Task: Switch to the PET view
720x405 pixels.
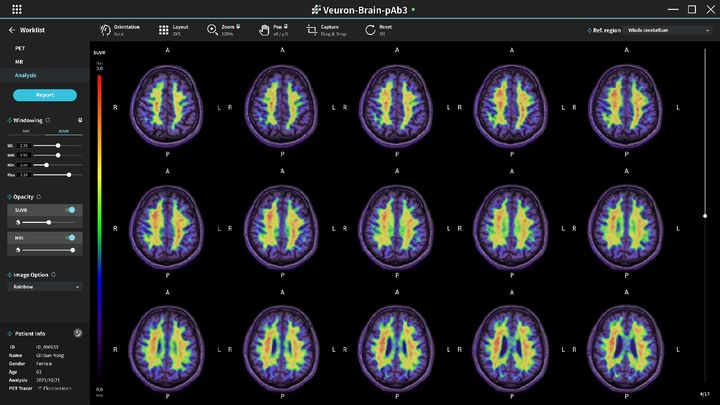Action: 20,48
